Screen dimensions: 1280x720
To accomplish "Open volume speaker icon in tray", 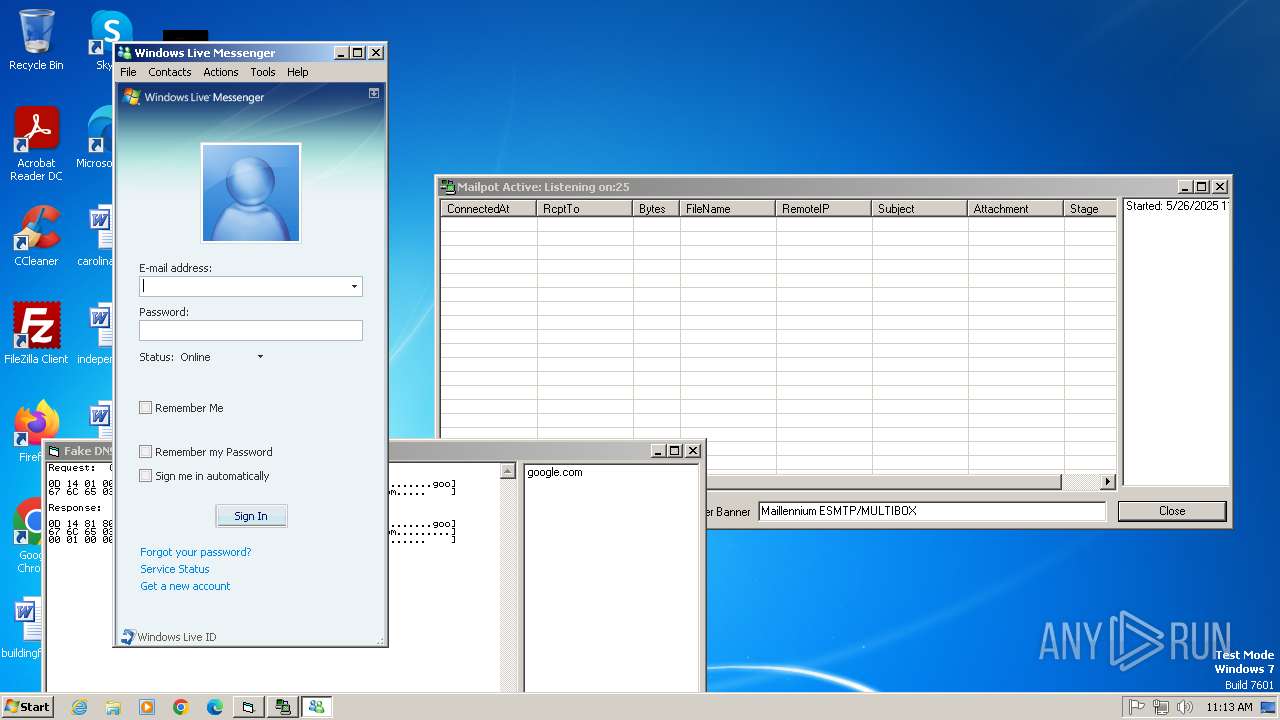I will [x=1185, y=707].
